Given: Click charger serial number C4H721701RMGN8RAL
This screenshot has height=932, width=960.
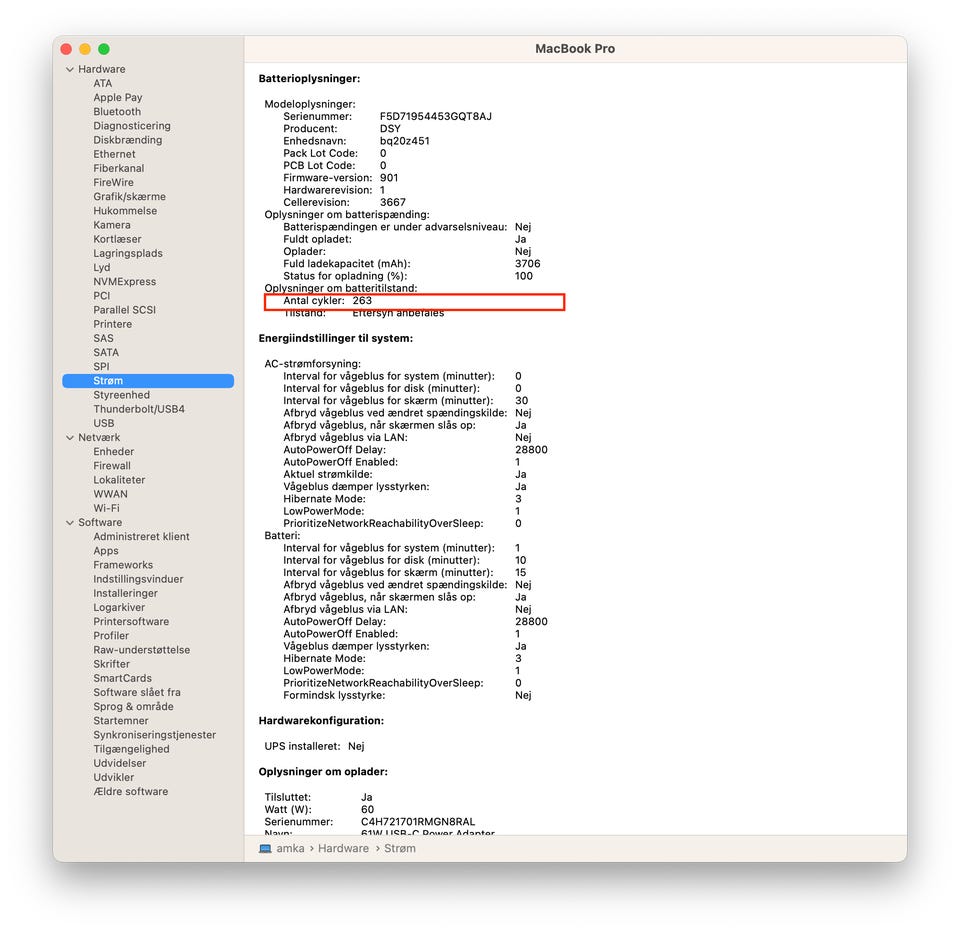Looking at the screenshot, I should tap(418, 821).
